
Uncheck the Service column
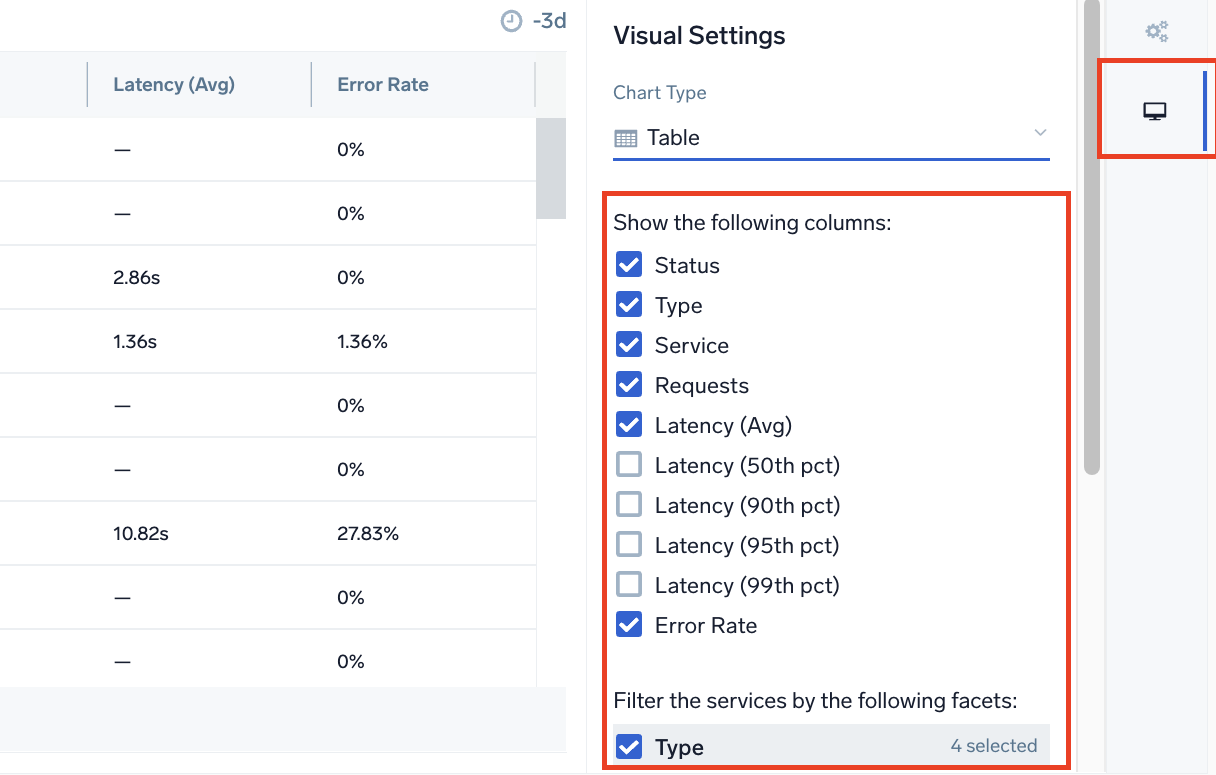(629, 344)
